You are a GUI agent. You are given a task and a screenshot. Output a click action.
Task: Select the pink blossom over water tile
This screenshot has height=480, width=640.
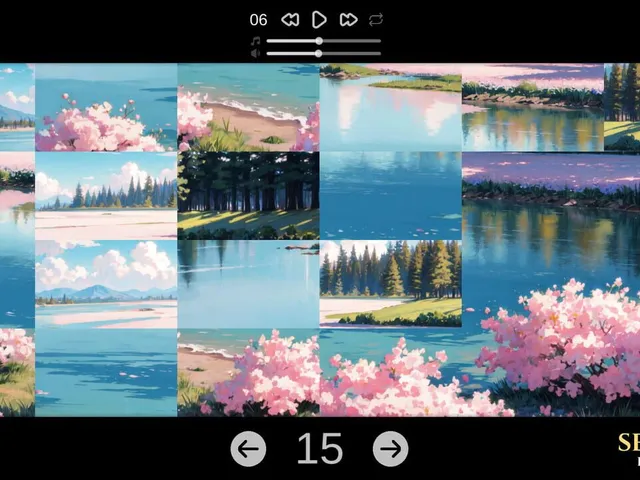pos(106,107)
